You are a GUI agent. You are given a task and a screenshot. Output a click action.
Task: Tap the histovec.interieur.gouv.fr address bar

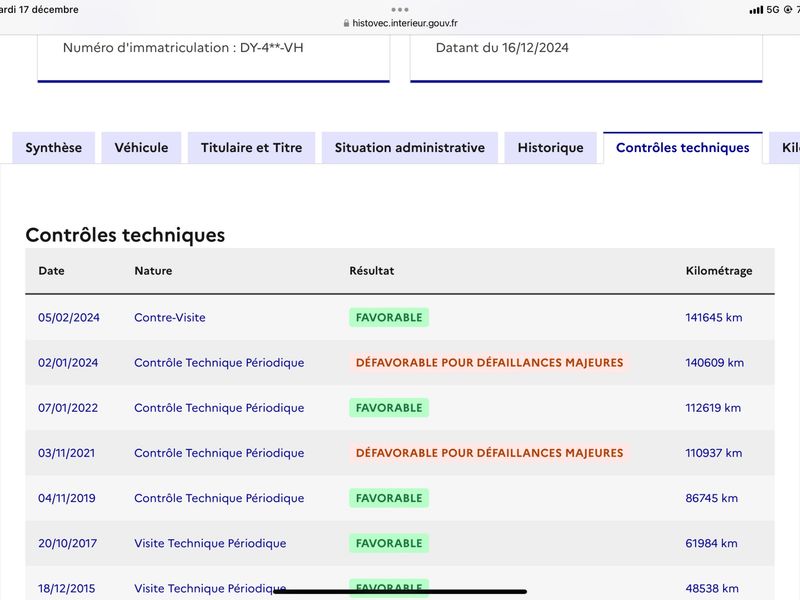(400, 23)
